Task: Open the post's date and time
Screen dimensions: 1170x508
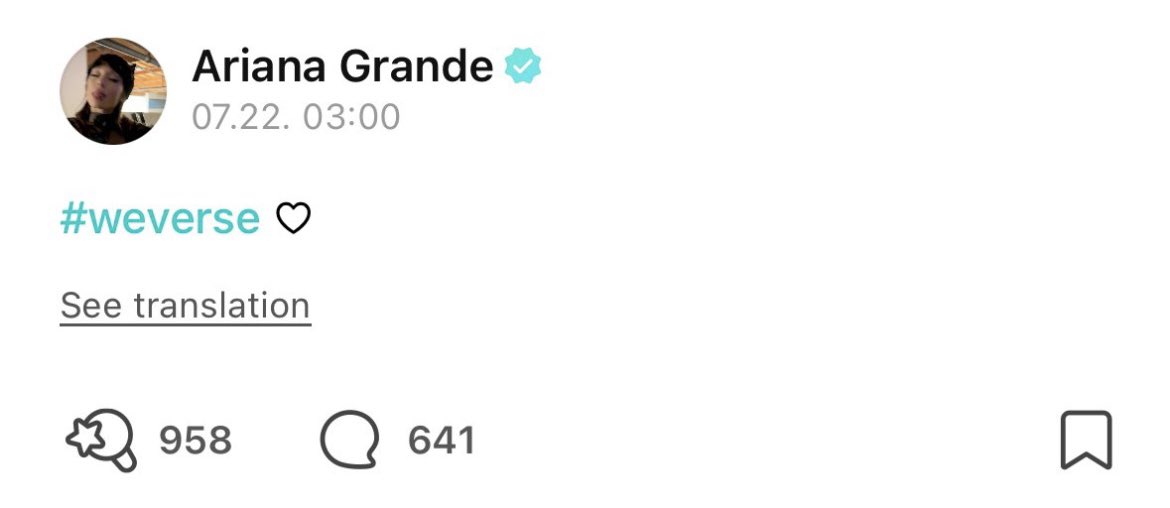Action: pyautogui.click(x=296, y=117)
